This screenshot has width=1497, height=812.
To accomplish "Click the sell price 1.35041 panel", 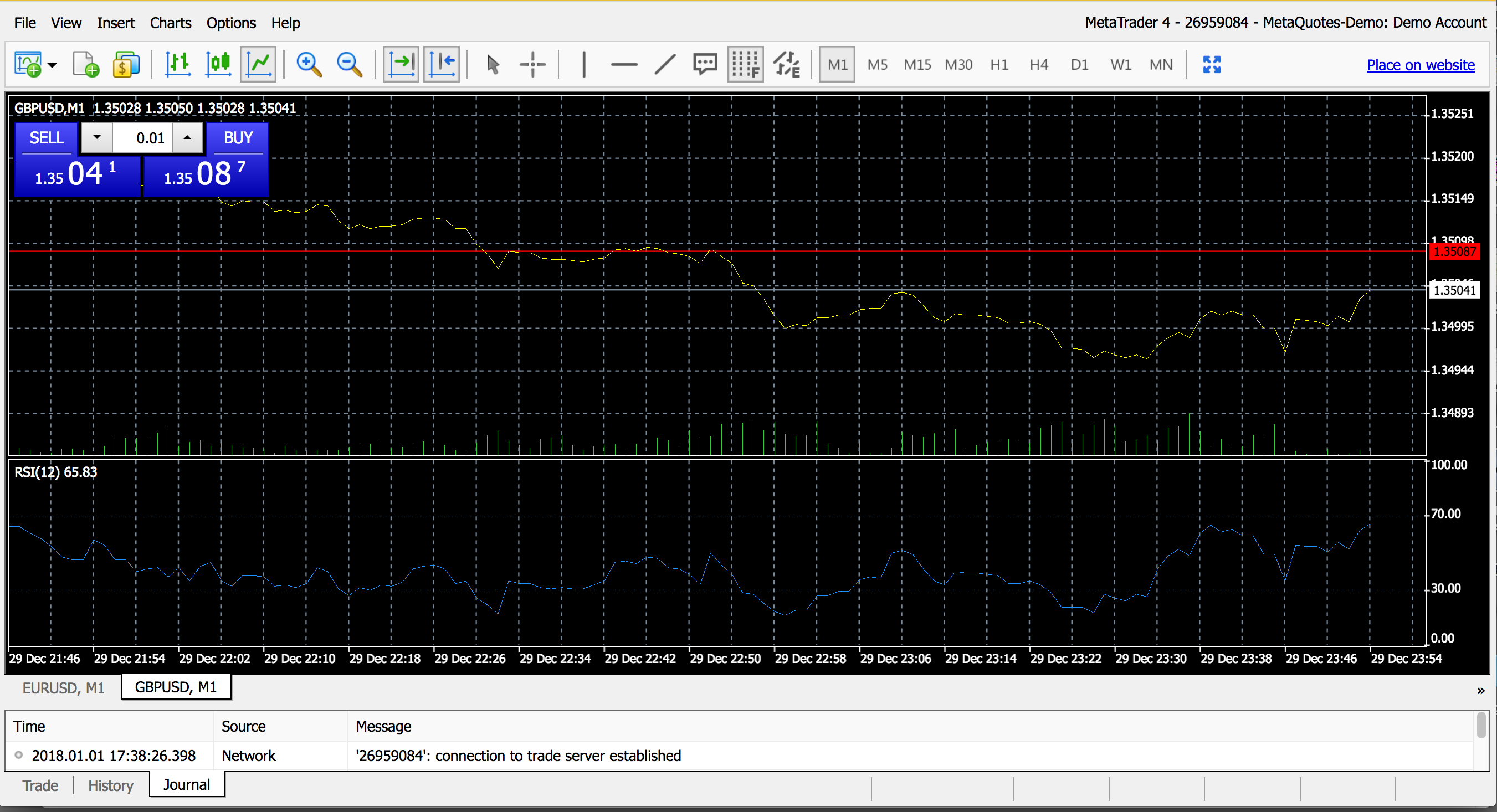I will click(x=78, y=176).
